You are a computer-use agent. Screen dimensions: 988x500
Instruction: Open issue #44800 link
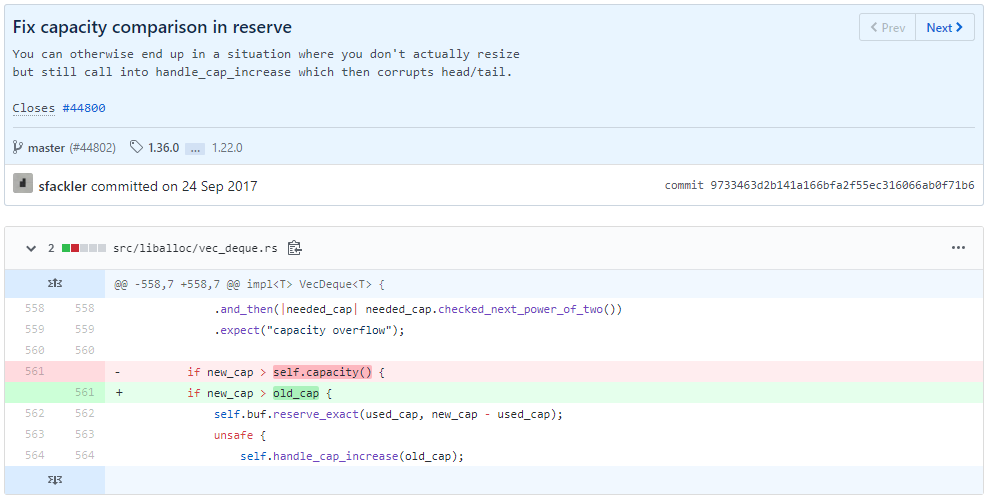pos(85,108)
